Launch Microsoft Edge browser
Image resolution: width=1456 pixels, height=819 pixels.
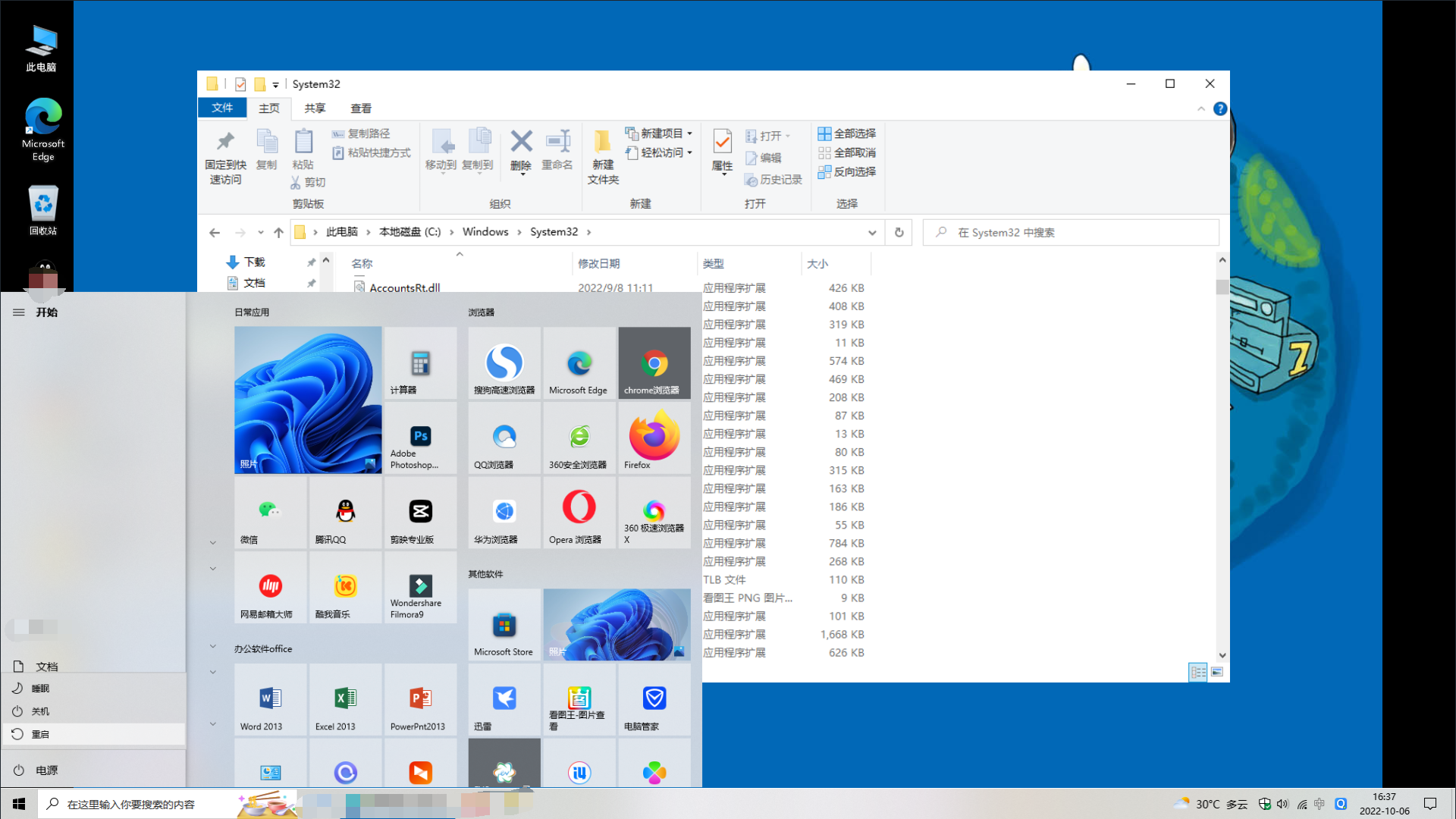(578, 362)
